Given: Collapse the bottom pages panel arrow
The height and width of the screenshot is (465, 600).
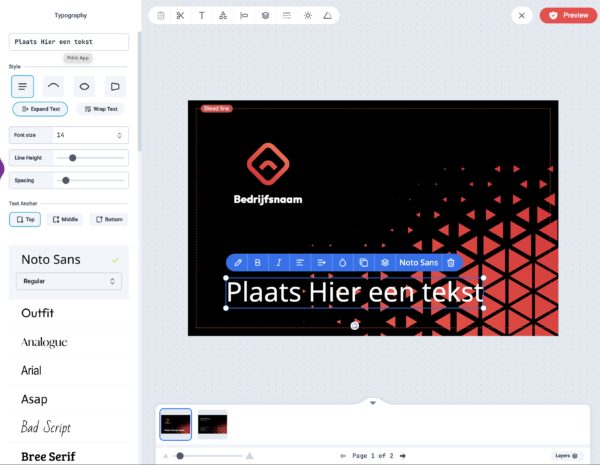Looking at the screenshot, I should click(x=372, y=402).
